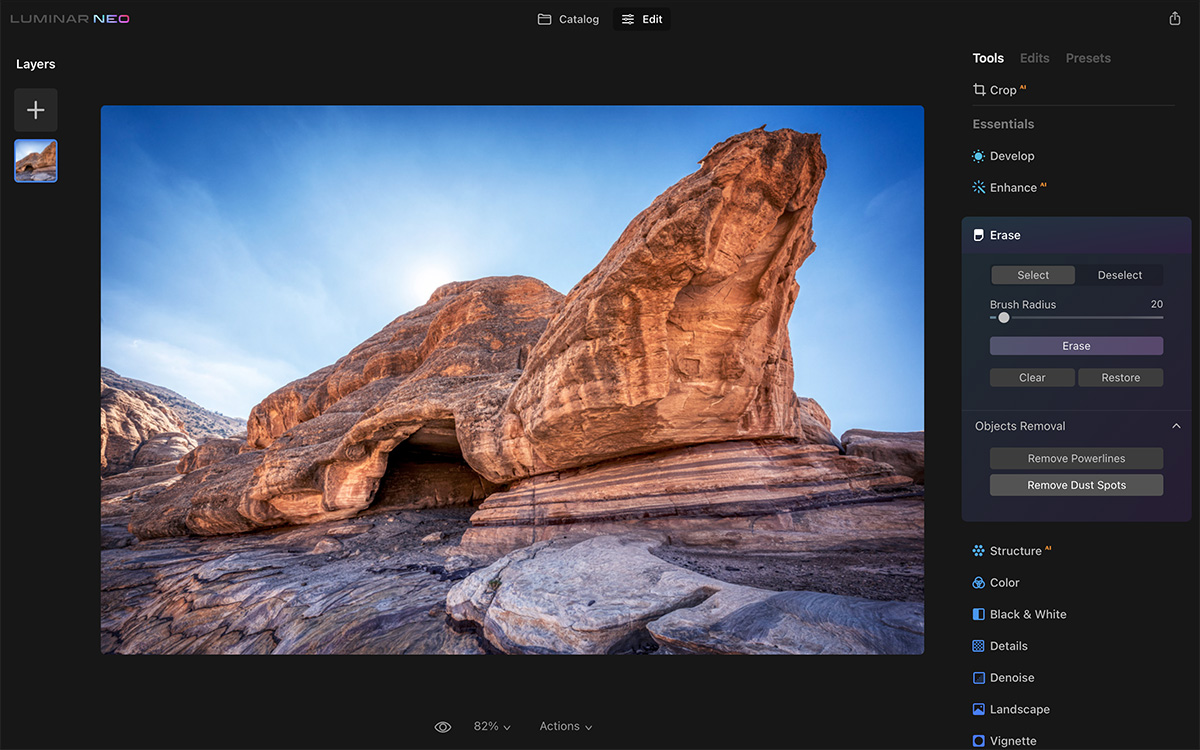
Task: Click the Brush Radius slider handle
Action: coord(1004,318)
